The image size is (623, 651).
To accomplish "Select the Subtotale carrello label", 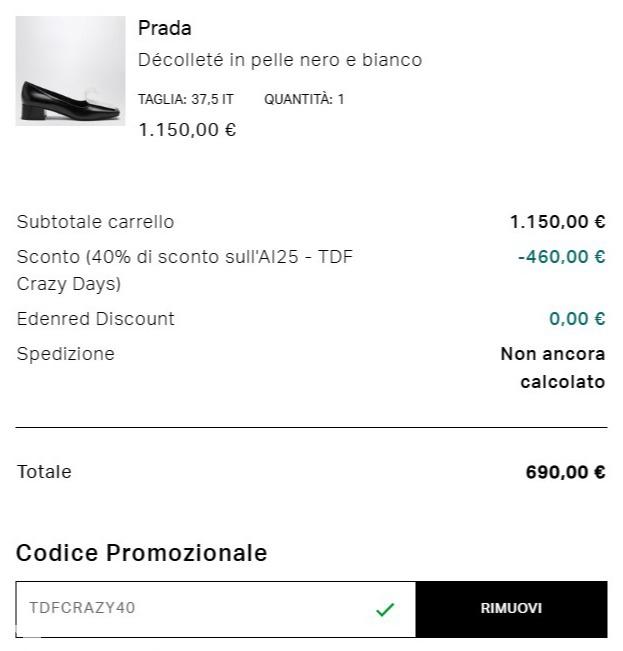I will tap(95, 222).
